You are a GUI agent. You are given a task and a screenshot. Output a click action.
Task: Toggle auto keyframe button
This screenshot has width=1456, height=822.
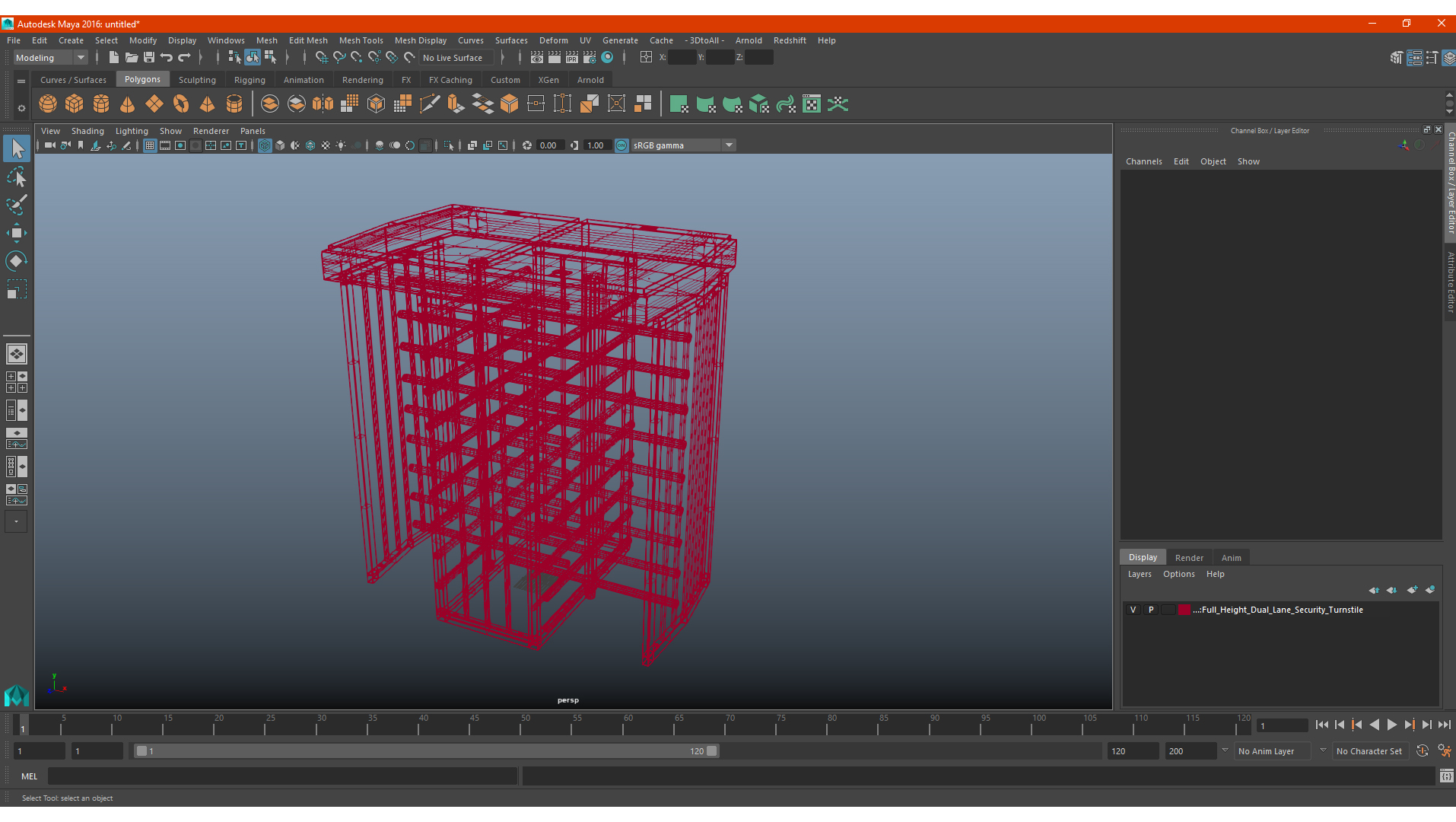(1423, 751)
